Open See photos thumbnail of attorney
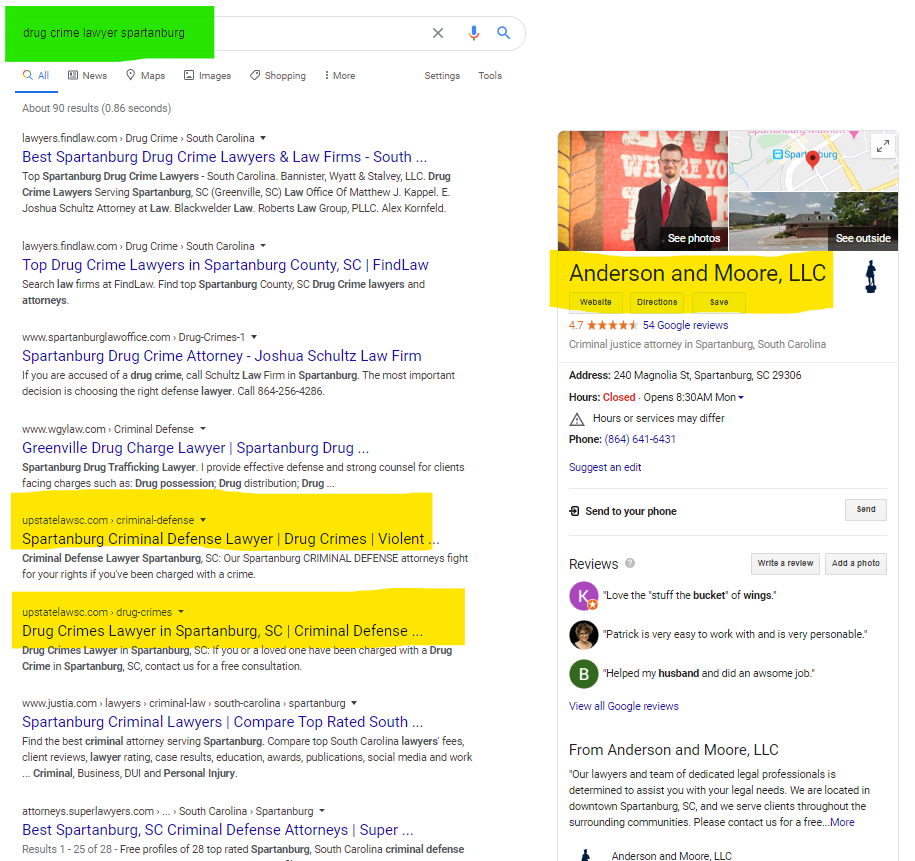Screen dimensions: 915x861 point(643,191)
